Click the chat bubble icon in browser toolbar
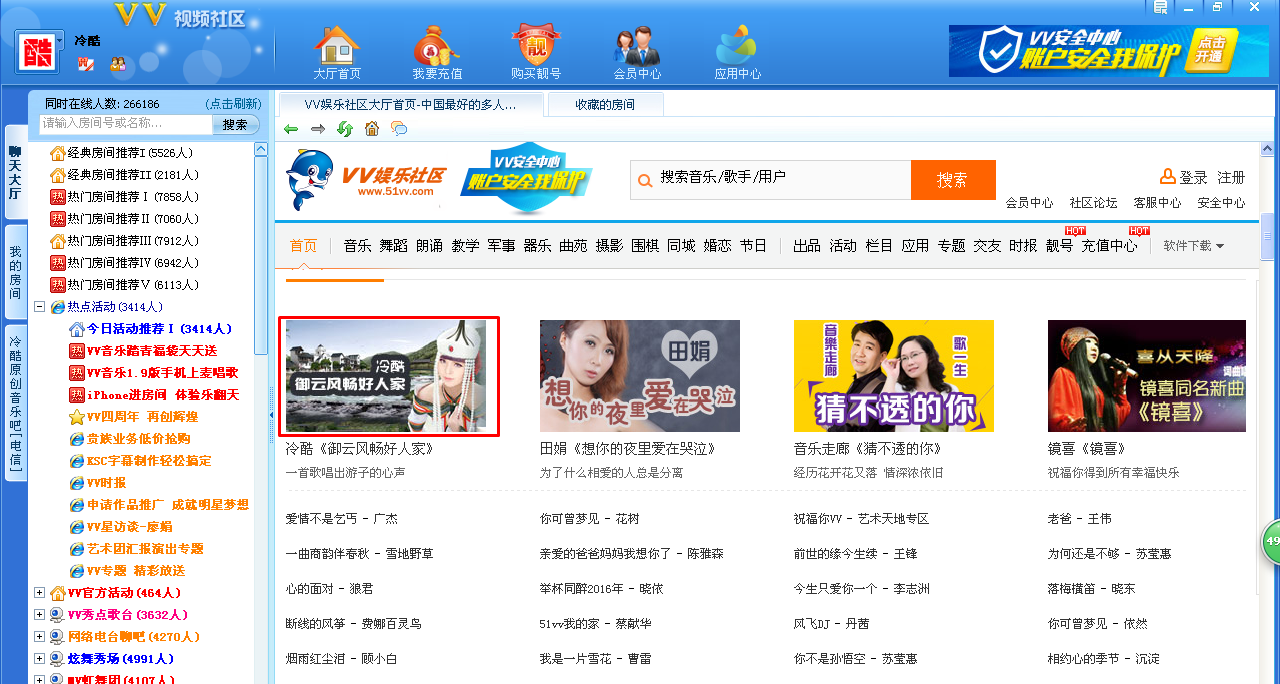1280x684 pixels. (399, 129)
